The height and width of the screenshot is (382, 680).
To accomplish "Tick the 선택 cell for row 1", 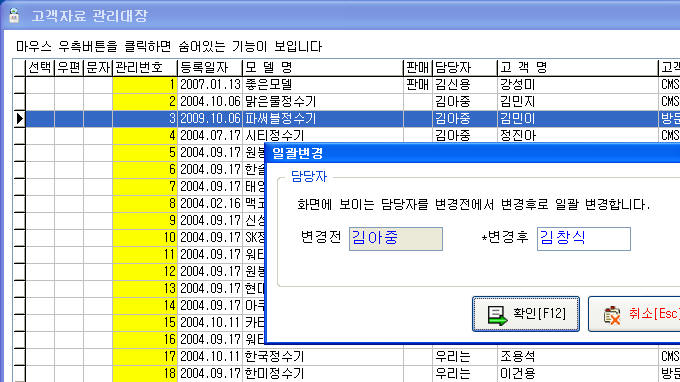I will point(40,85).
